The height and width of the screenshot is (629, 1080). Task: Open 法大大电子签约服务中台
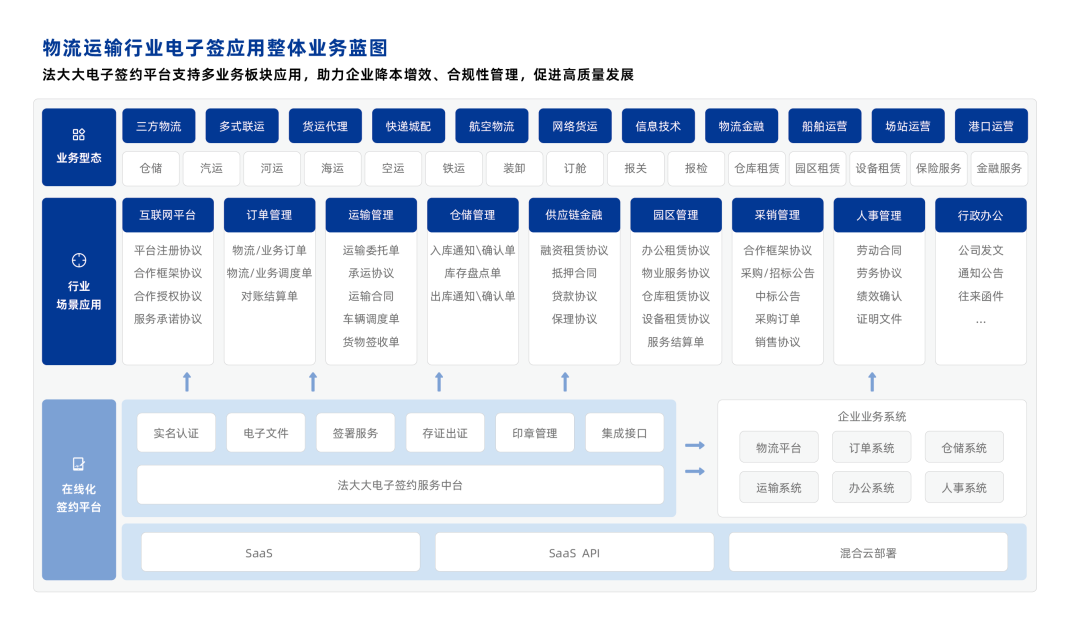click(400, 484)
